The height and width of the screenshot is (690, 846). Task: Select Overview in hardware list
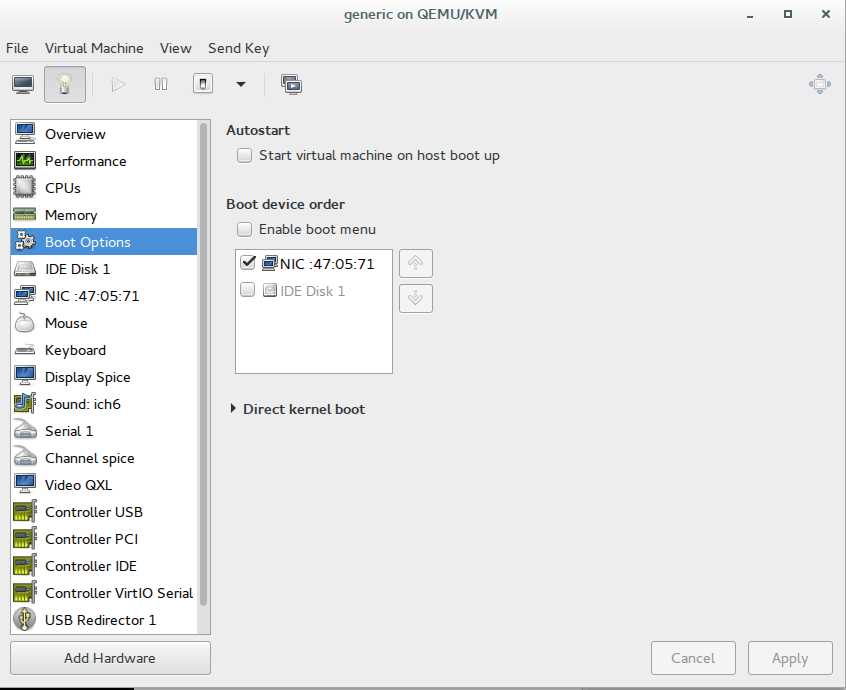point(104,134)
